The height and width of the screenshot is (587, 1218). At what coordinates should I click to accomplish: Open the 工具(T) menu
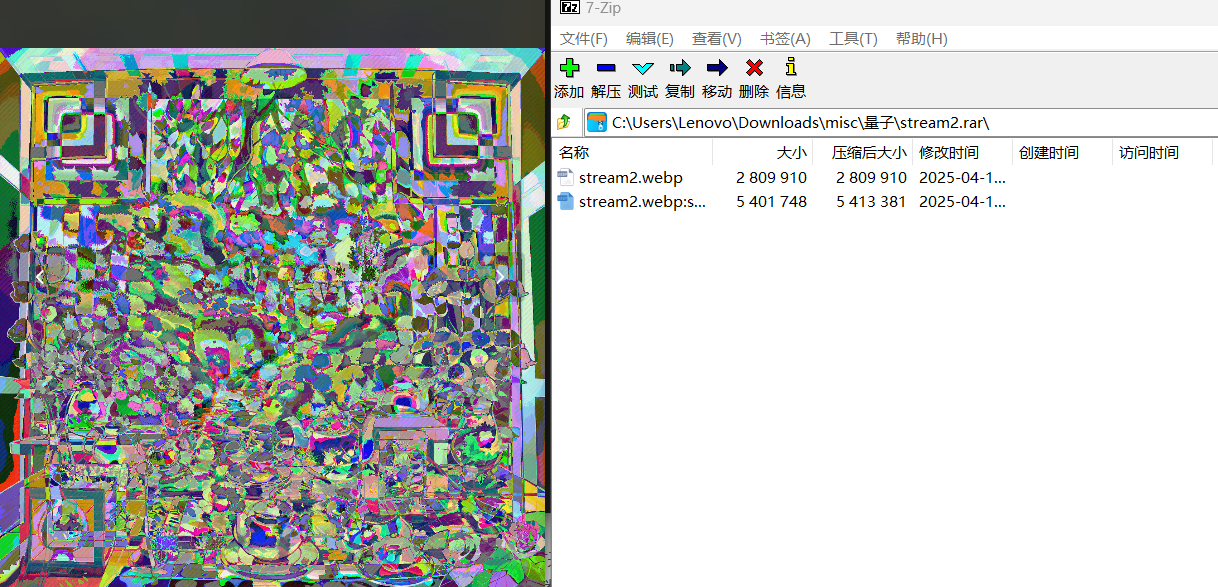[x=853, y=39]
